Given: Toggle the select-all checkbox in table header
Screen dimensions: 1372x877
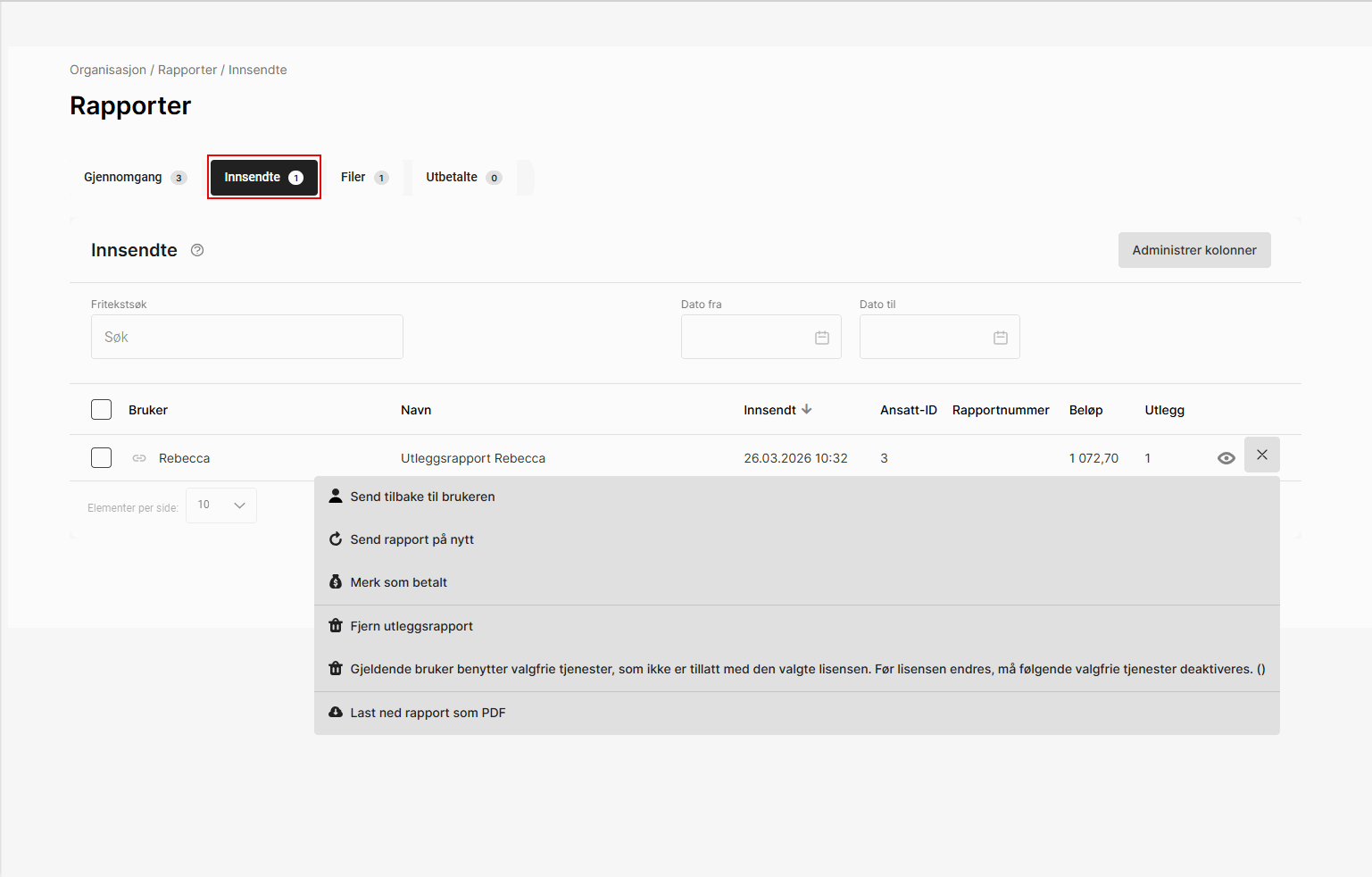Looking at the screenshot, I should pyautogui.click(x=102, y=410).
